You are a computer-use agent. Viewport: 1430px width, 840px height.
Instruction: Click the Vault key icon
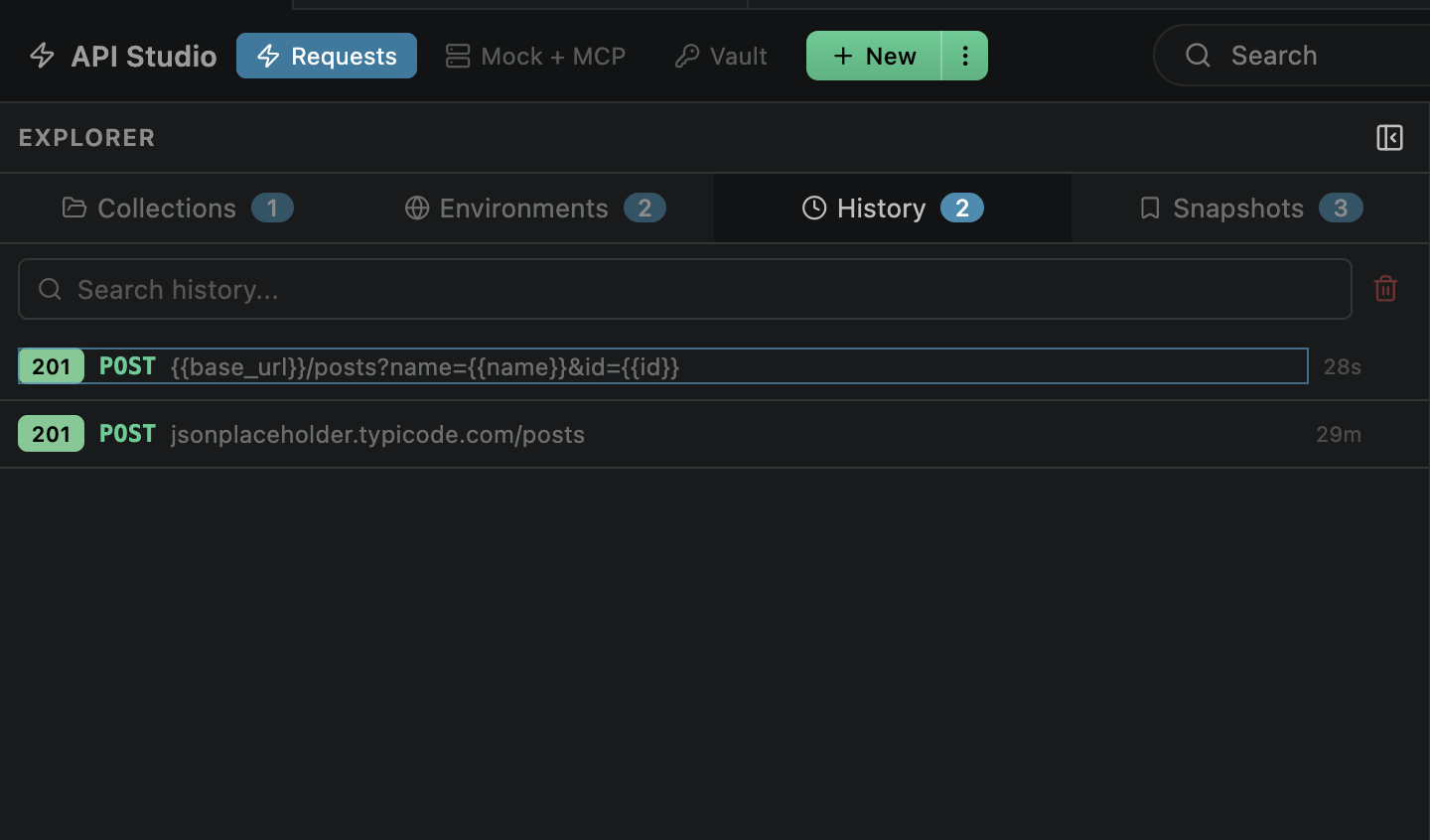(x=687, y=56)
